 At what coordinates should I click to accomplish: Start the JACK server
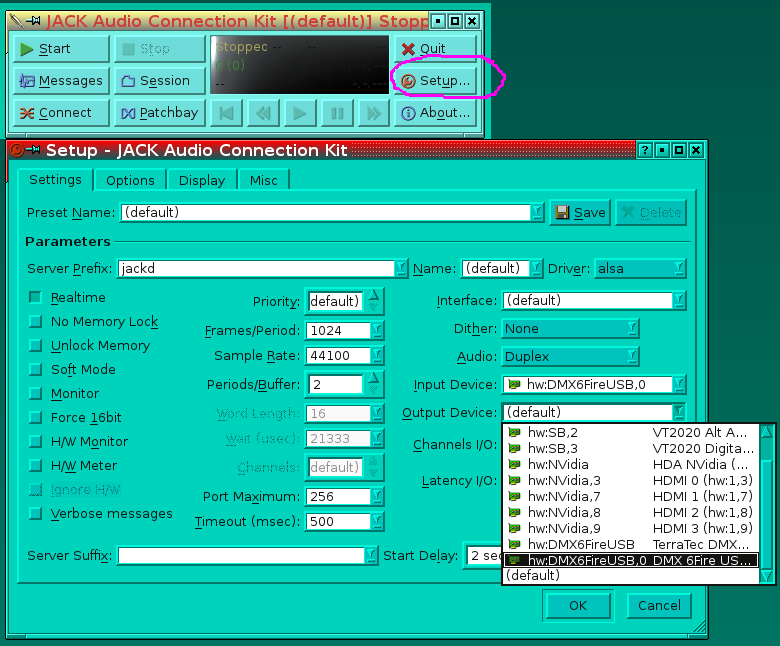(61, 49)
